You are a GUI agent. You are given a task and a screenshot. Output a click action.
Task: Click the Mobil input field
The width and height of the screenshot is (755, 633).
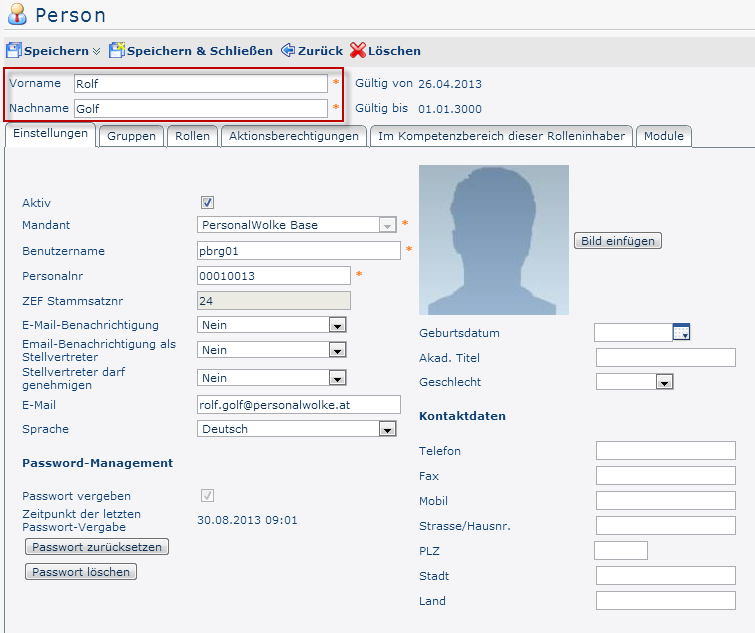pos(665,501)
